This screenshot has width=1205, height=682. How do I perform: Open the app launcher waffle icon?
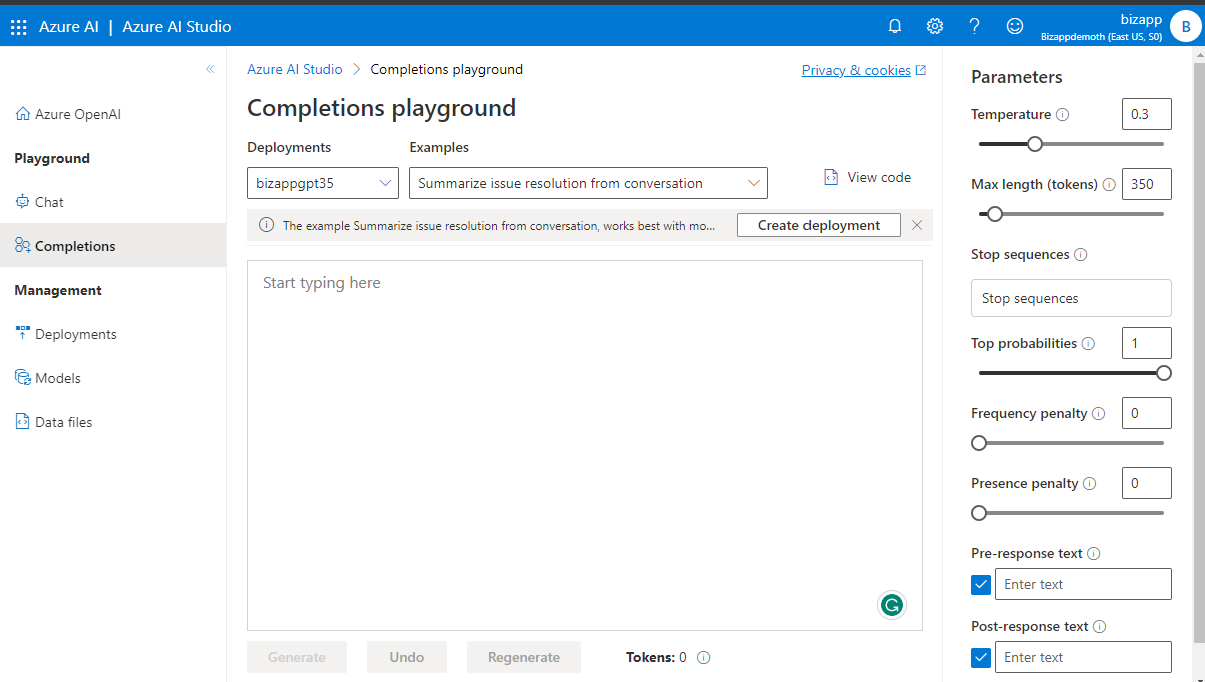coord(19,27)
